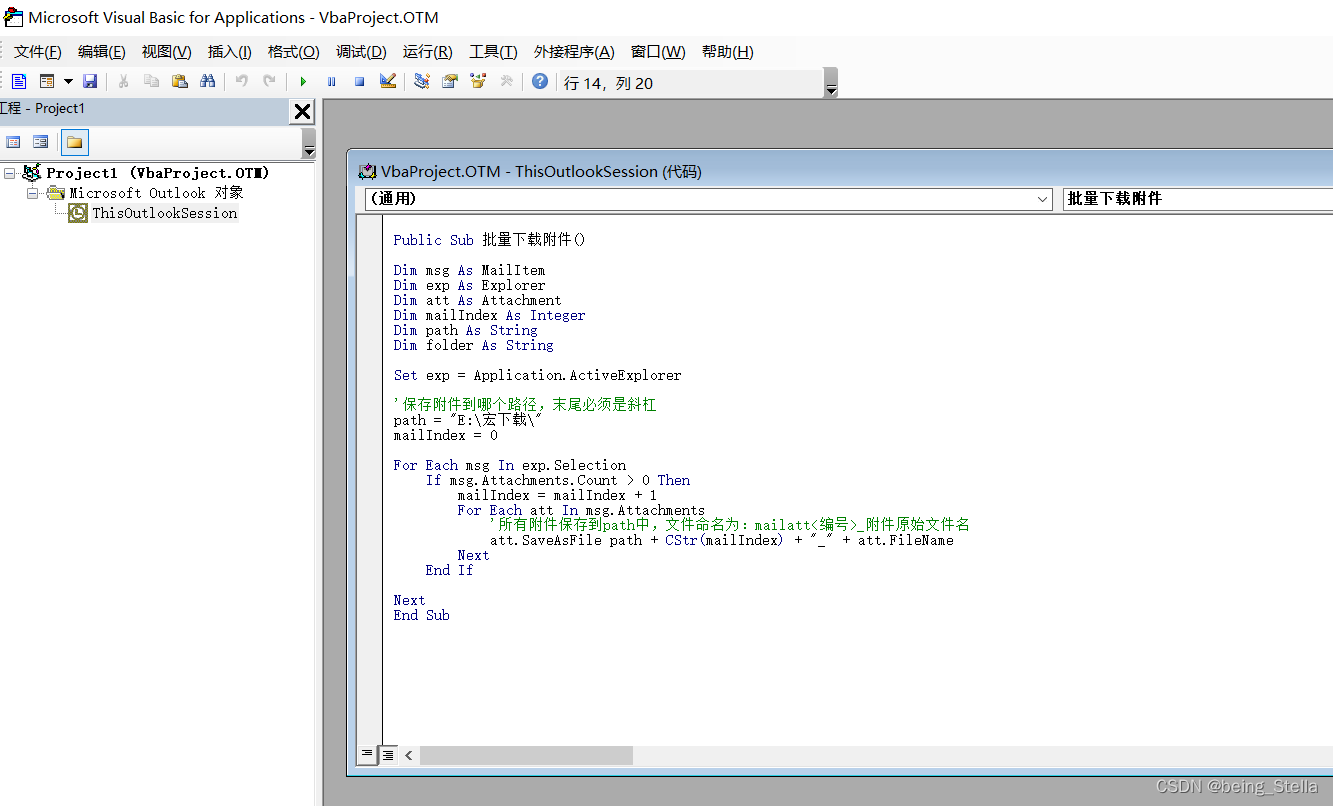
Task: Click the Paste clipboard icon
Action: coord(180,81)
